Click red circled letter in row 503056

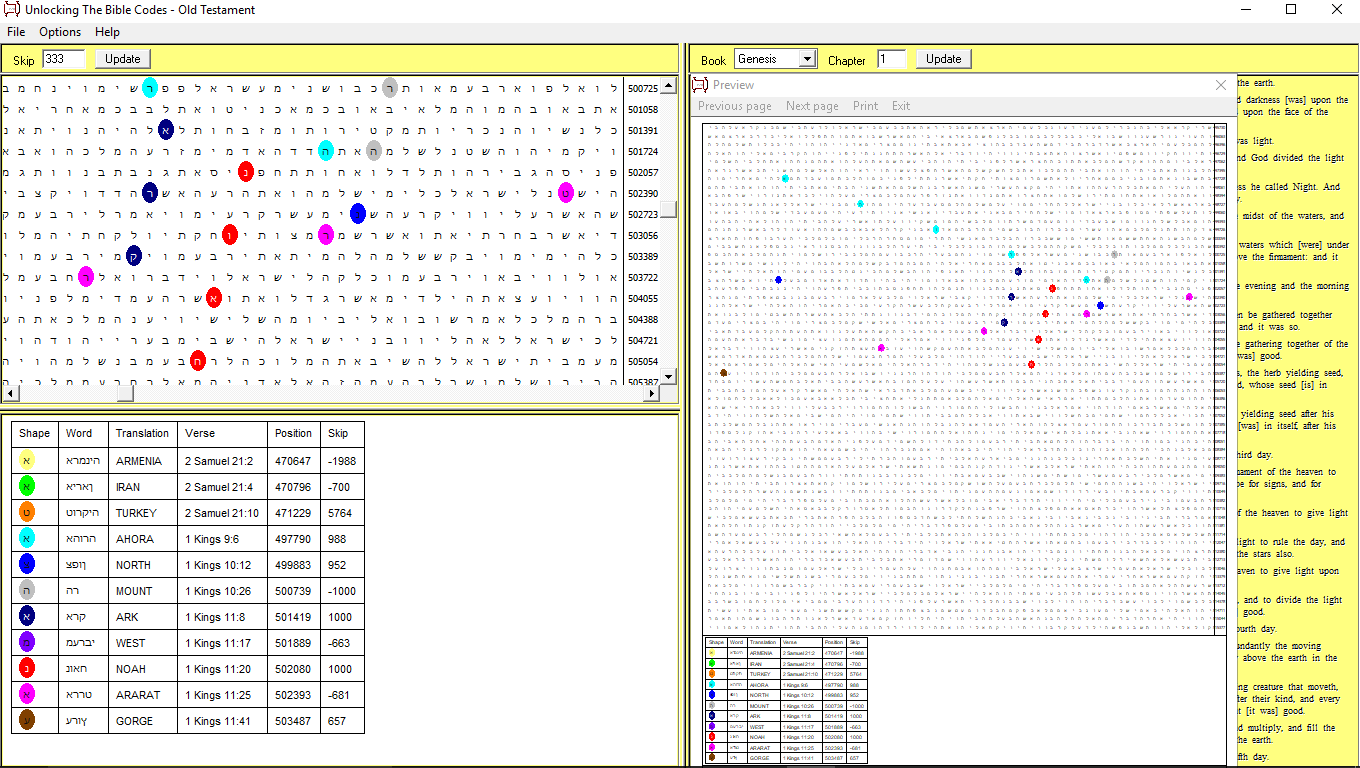(x=230, y=235)
